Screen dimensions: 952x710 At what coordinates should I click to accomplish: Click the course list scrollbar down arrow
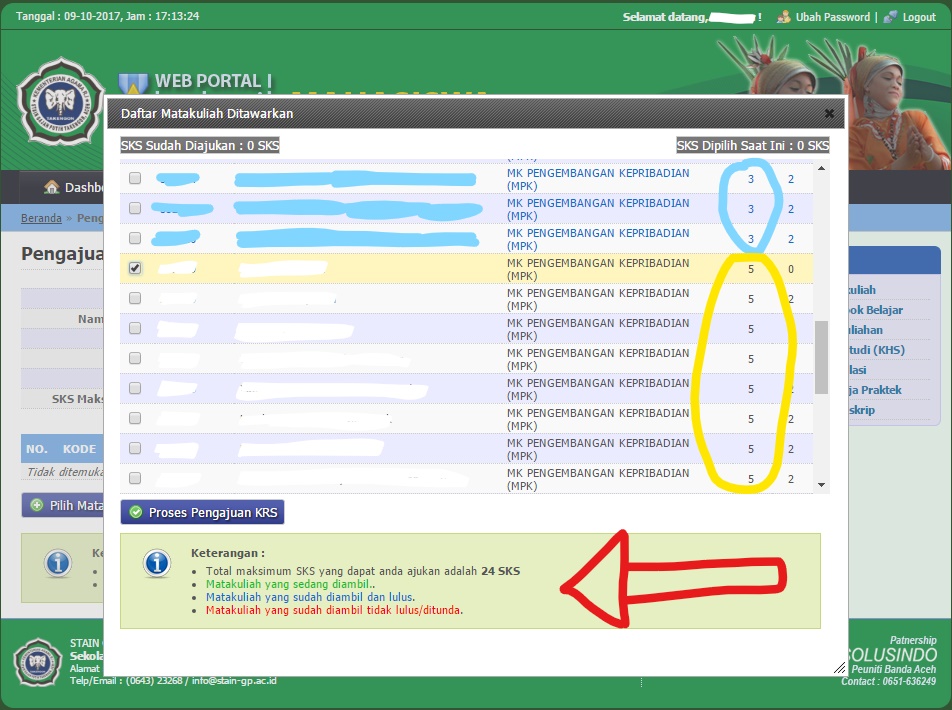(x=823, y=483)
